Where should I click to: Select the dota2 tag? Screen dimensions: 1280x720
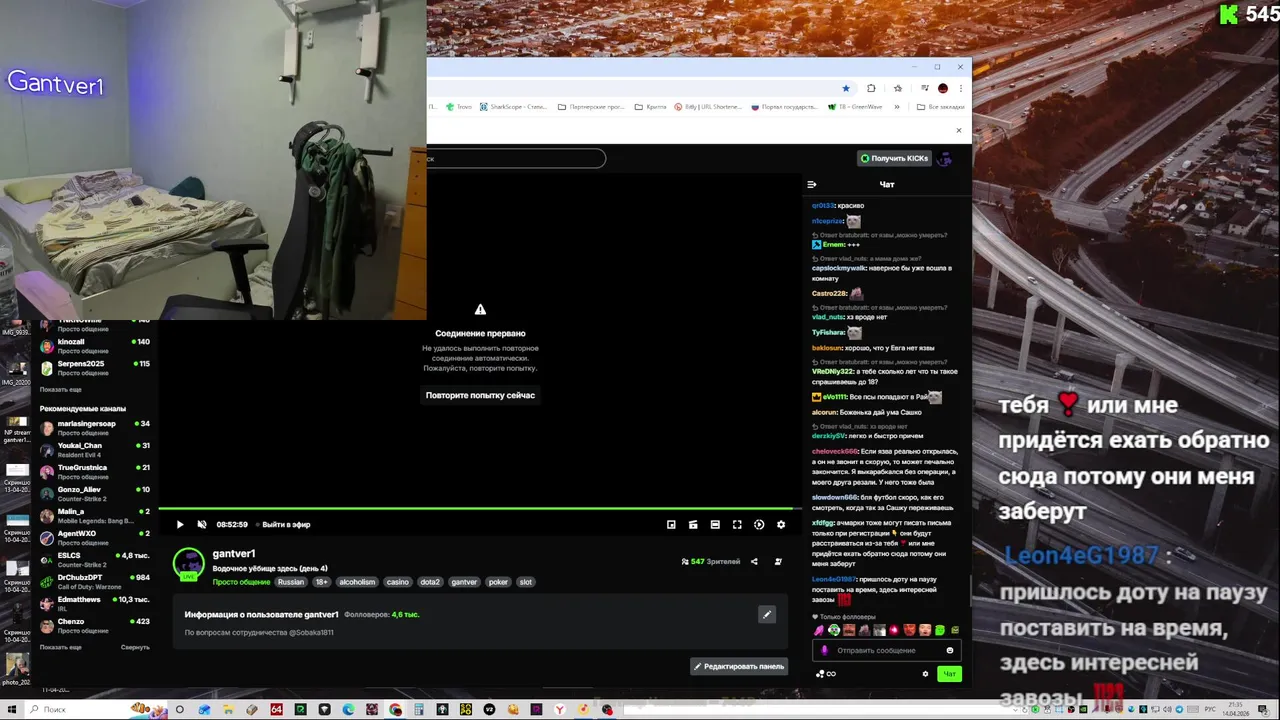pos(429,582)
